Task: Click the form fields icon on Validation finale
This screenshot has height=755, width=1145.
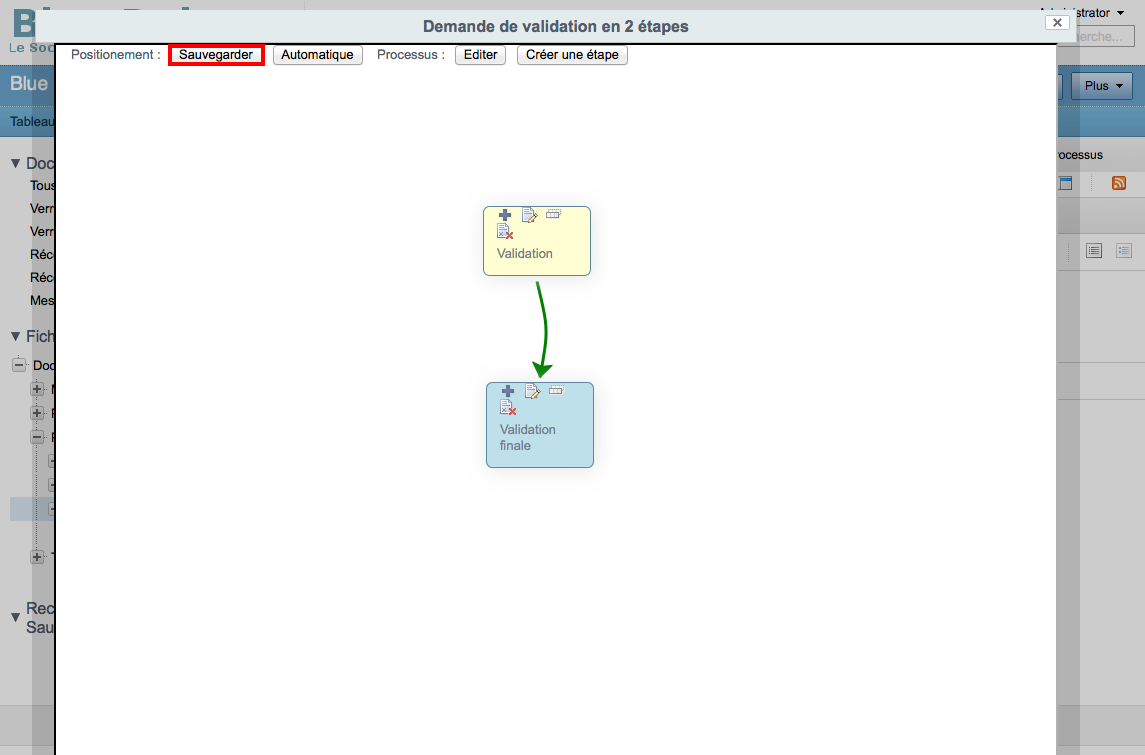Action: click(556, 390)
